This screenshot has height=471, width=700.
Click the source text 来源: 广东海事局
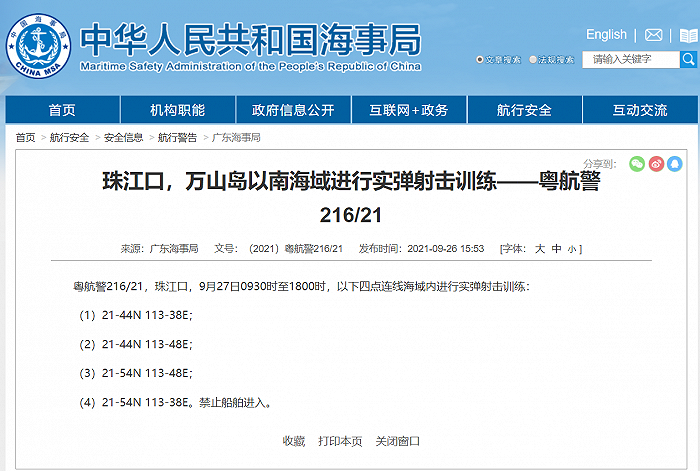(159, 248)
